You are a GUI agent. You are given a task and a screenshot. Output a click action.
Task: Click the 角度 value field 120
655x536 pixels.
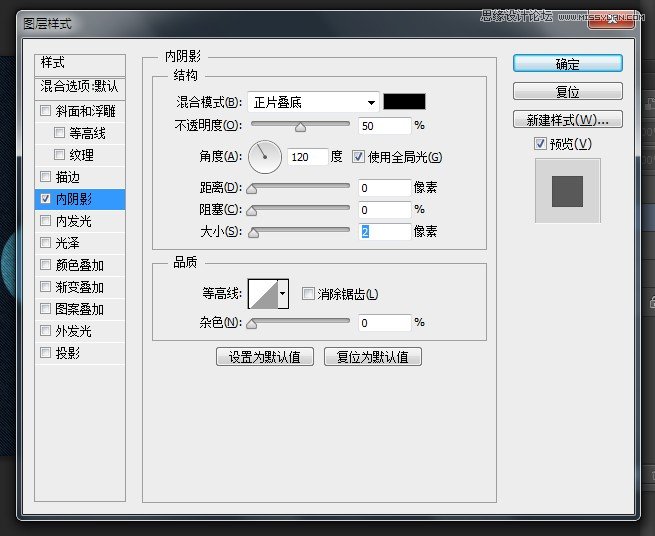[x=307, y=157]
